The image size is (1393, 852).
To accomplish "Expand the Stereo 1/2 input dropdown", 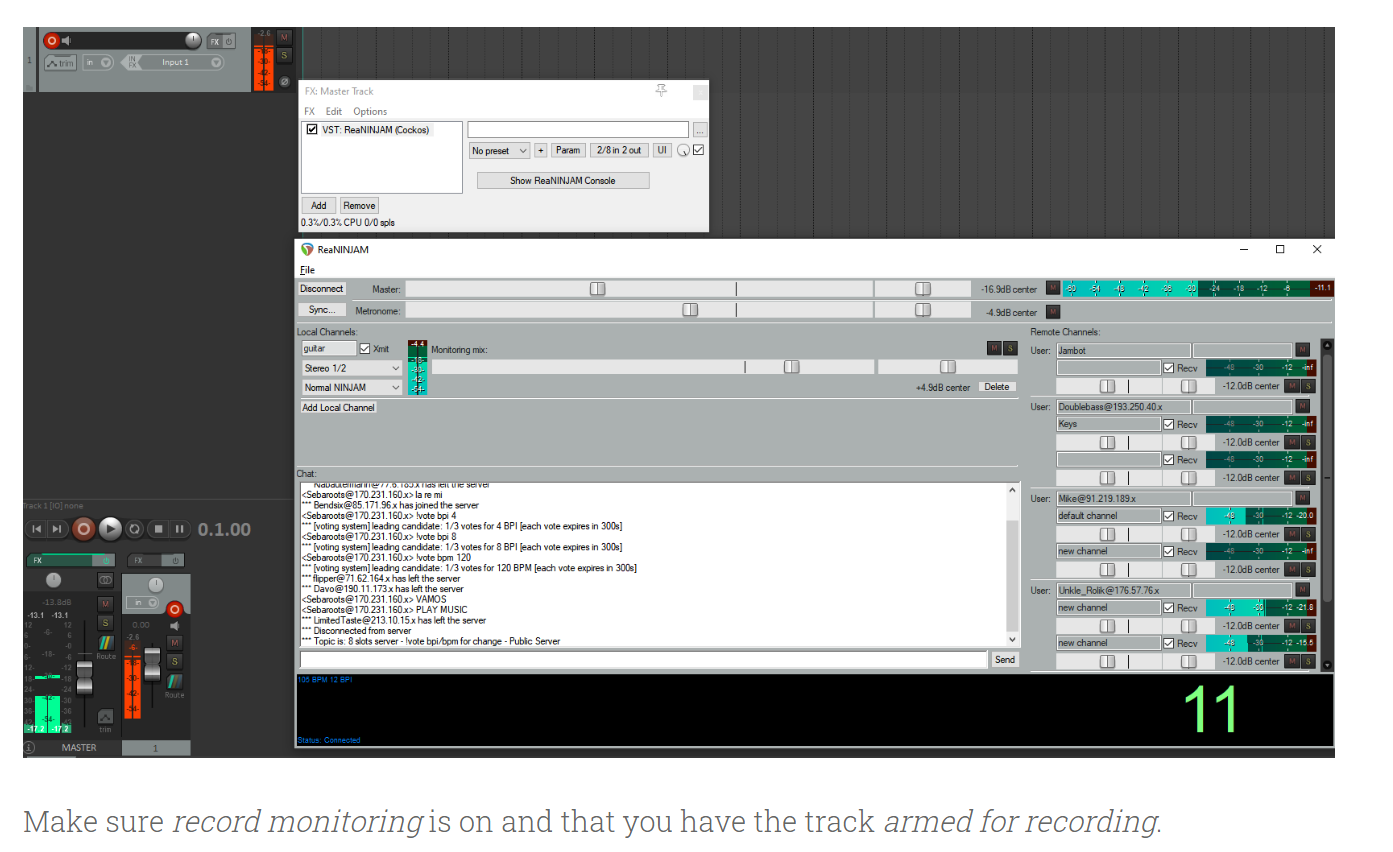I will tap(351, 369).
